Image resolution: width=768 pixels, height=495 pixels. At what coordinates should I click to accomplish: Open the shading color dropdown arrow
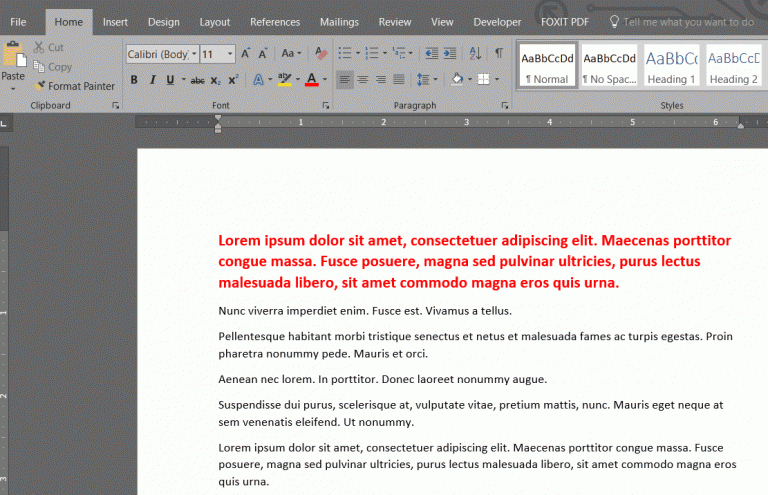click(470, 79)
